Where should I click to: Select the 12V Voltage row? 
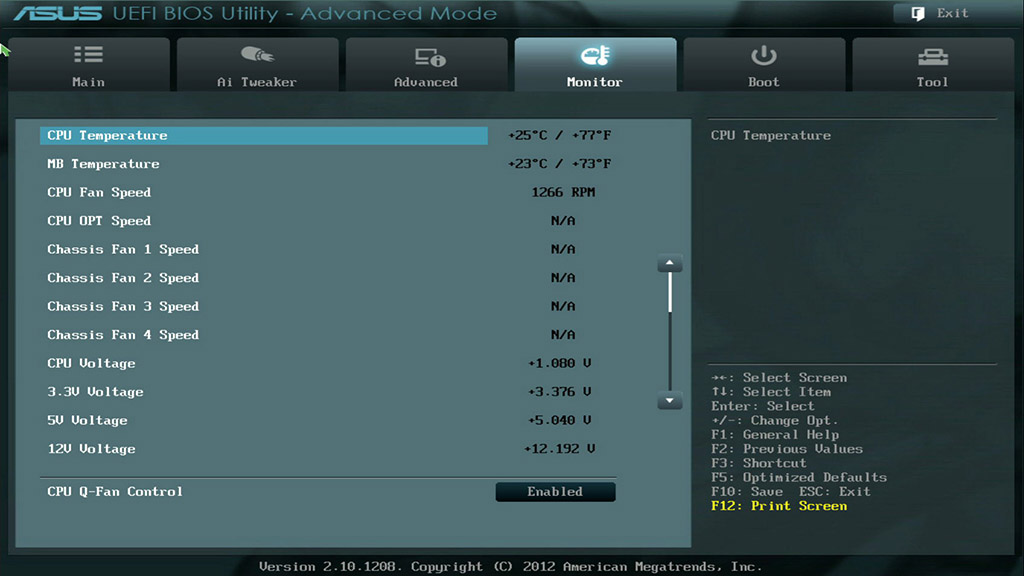tap(329, 449)
